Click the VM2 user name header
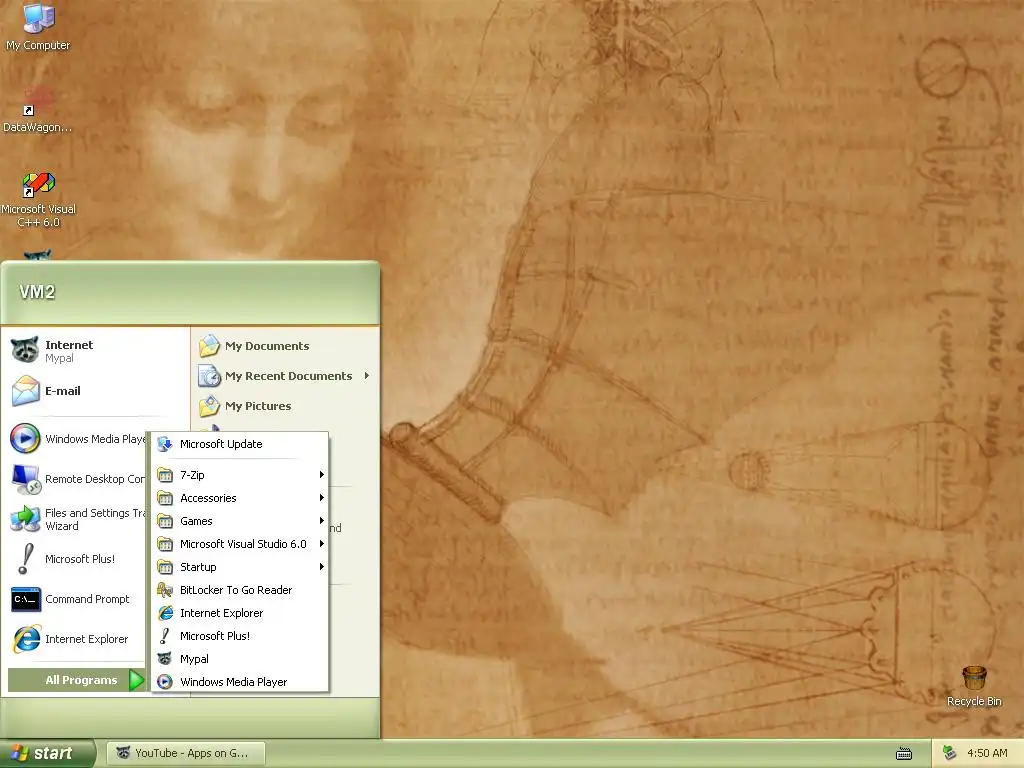 tap(37, 291)
